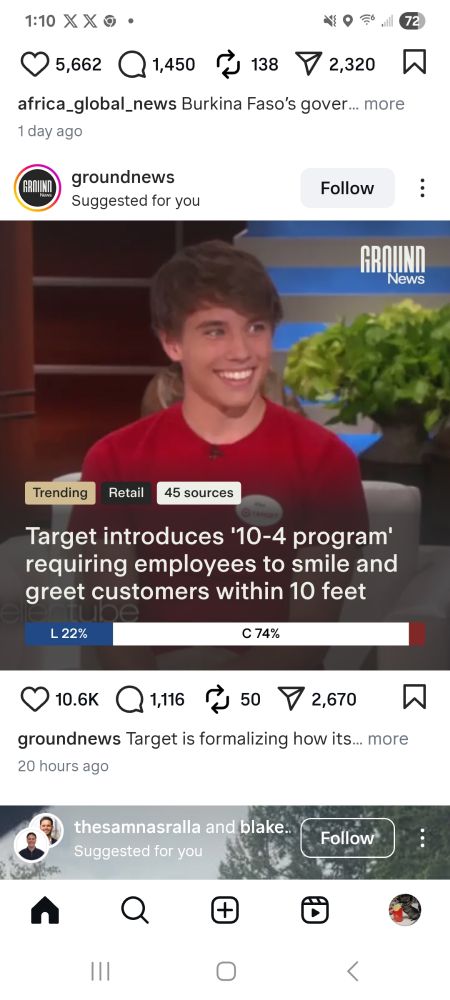This screenshot has width=450, height=1000.
Task: Expand africa_global_news caption with more
Action: pyautogui.click(x=384, y=103)
